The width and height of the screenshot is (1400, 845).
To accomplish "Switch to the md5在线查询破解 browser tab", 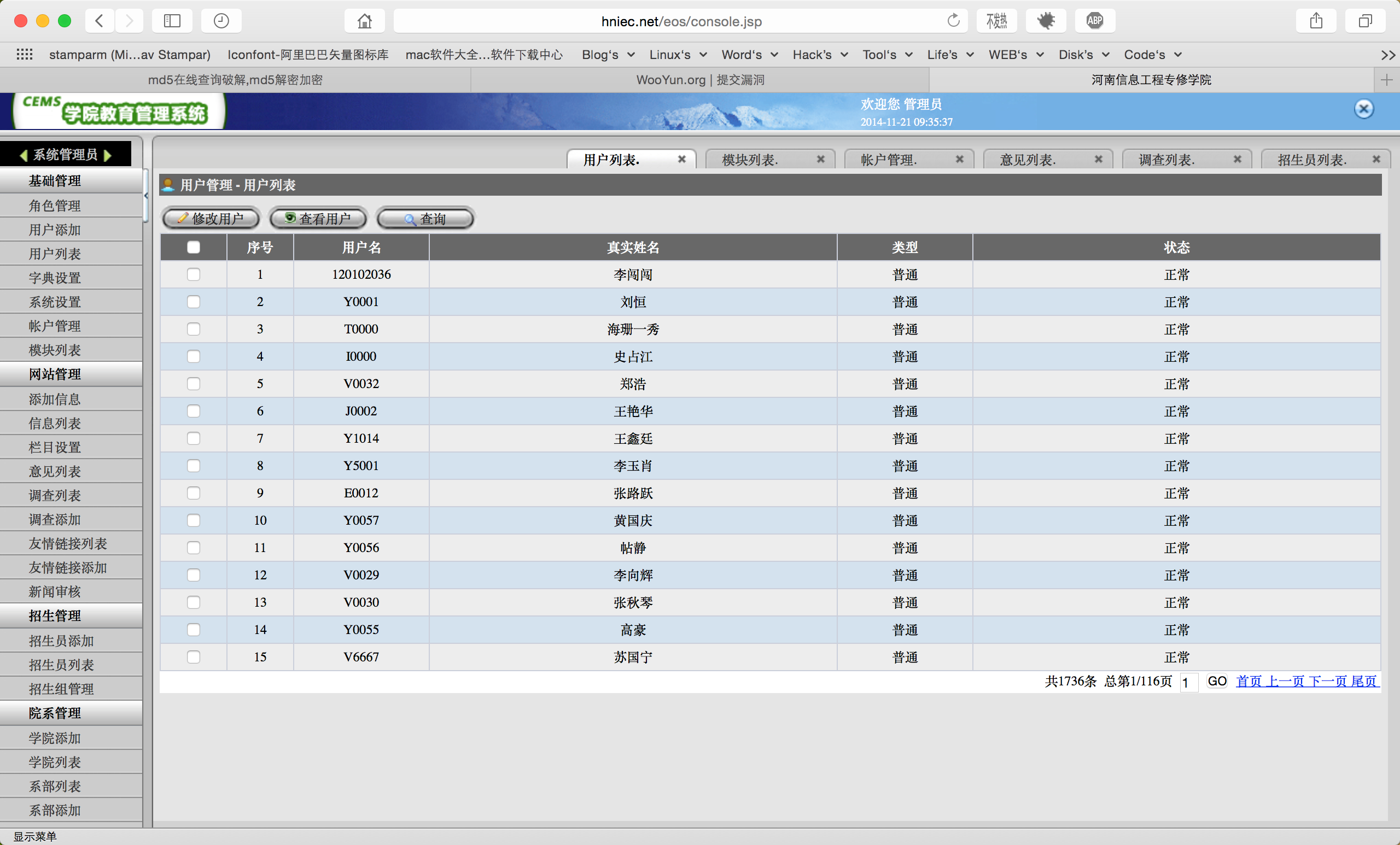I will (235, 80).
